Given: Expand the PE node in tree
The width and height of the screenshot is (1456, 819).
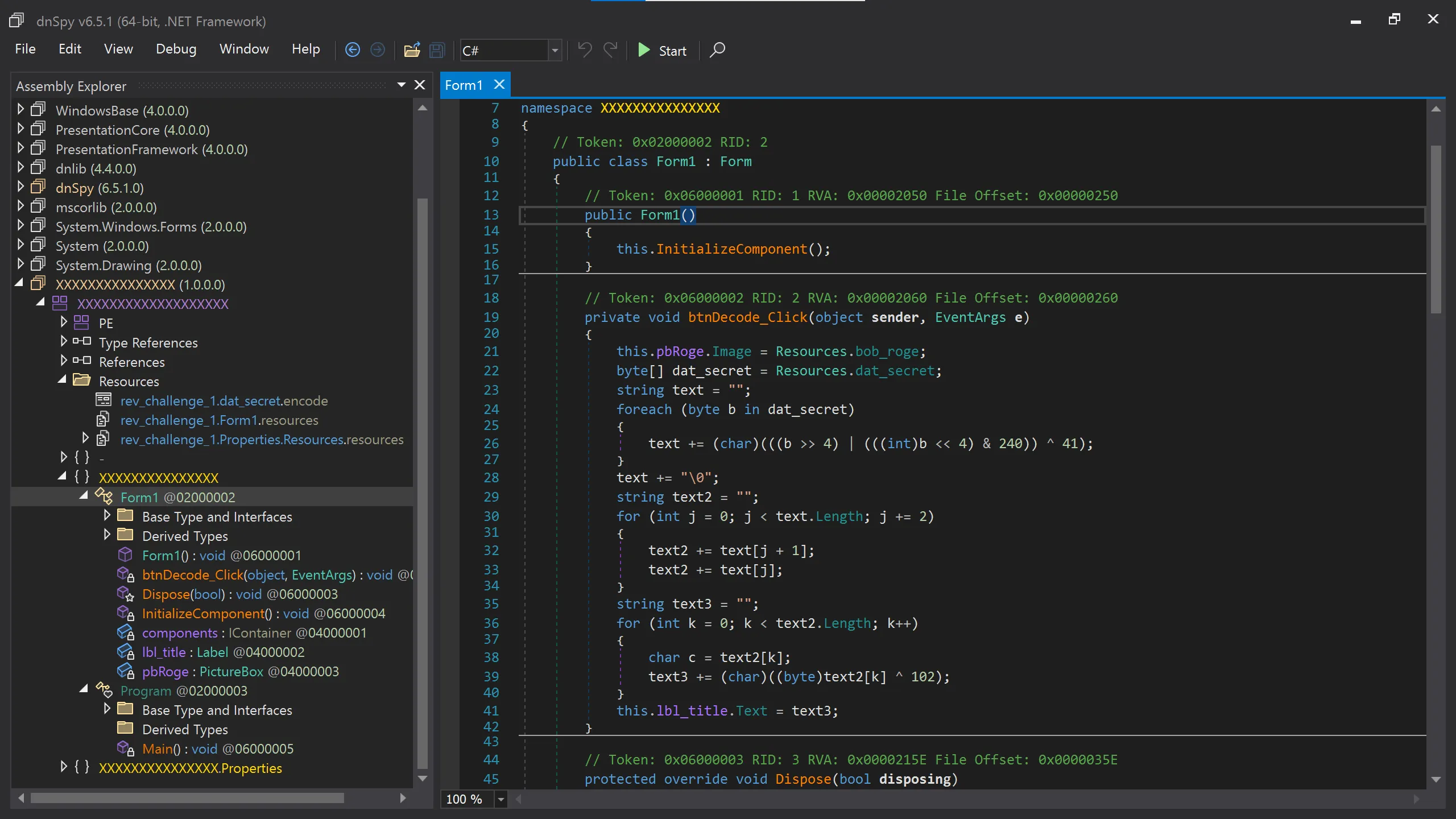Looking at the screenshot, I should (64, 322).
